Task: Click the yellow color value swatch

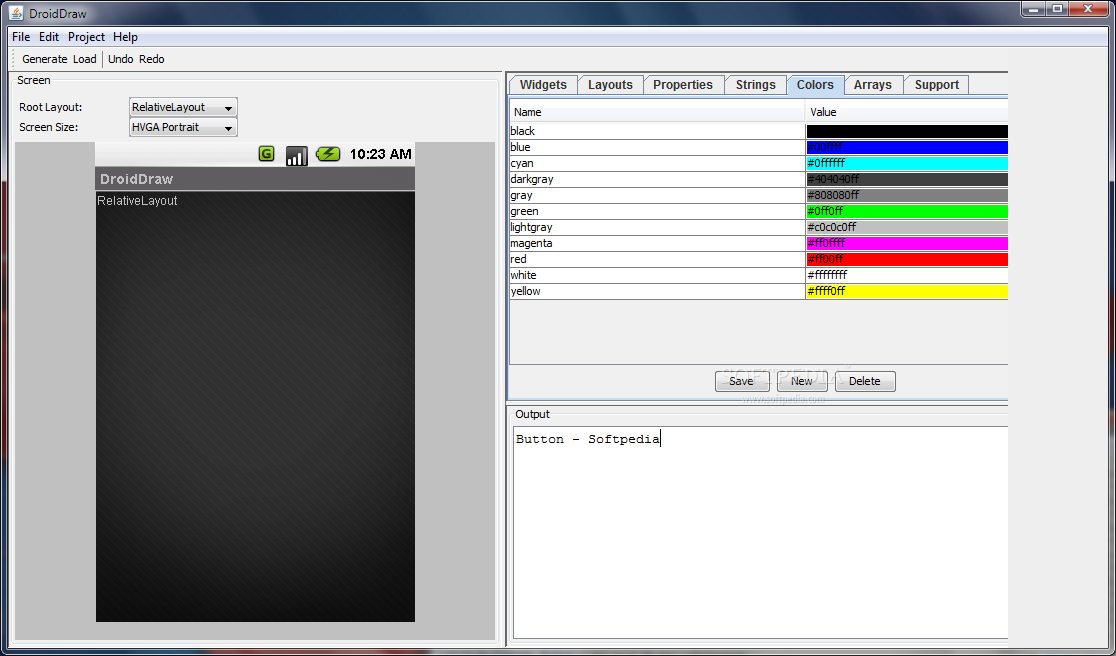Action: coord(907,291)
